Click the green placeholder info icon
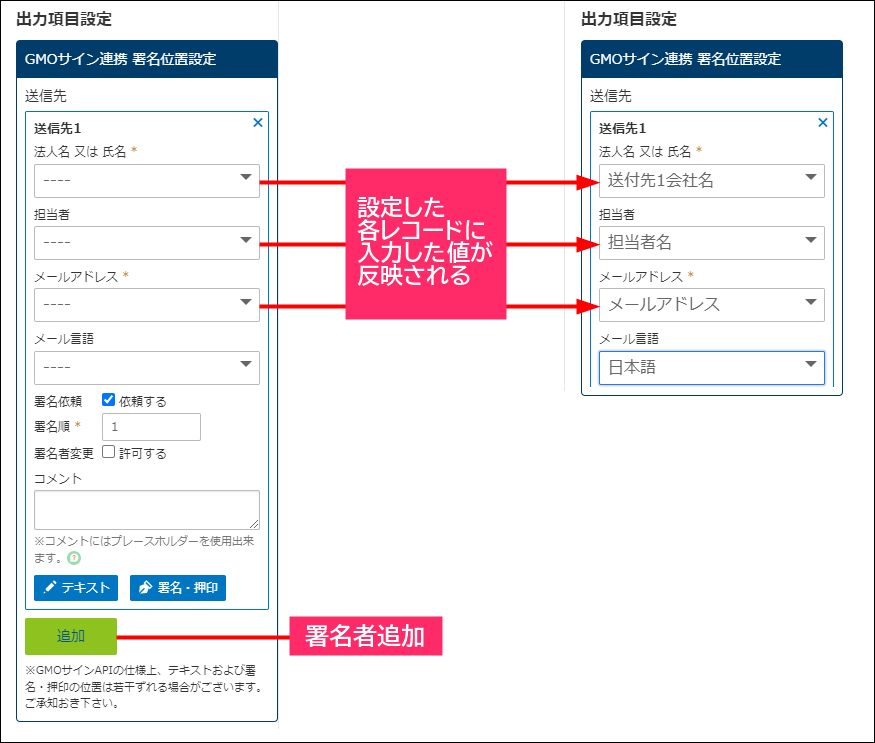 pos(74,558)
